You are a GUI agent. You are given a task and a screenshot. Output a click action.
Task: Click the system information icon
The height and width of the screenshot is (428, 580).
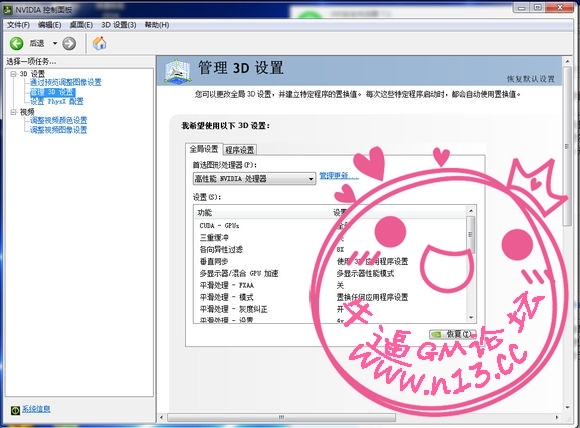tap(15, 410)
